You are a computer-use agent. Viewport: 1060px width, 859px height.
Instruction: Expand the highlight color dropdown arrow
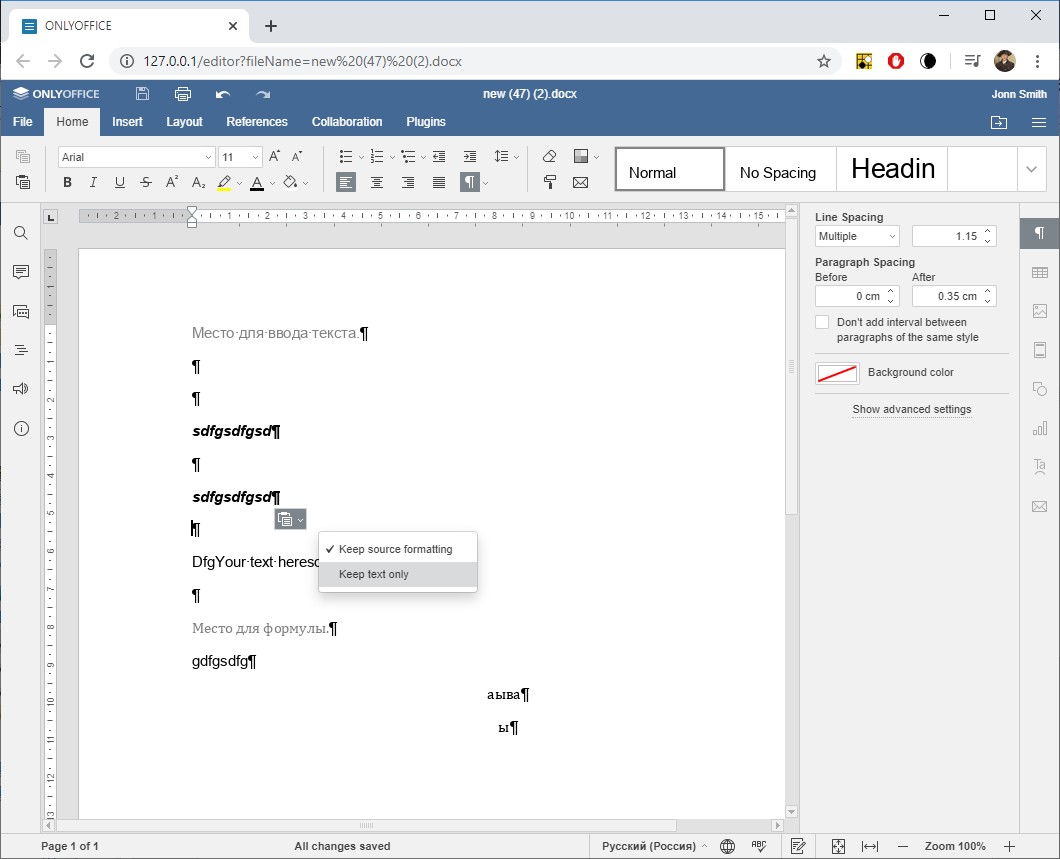(239, 182)
